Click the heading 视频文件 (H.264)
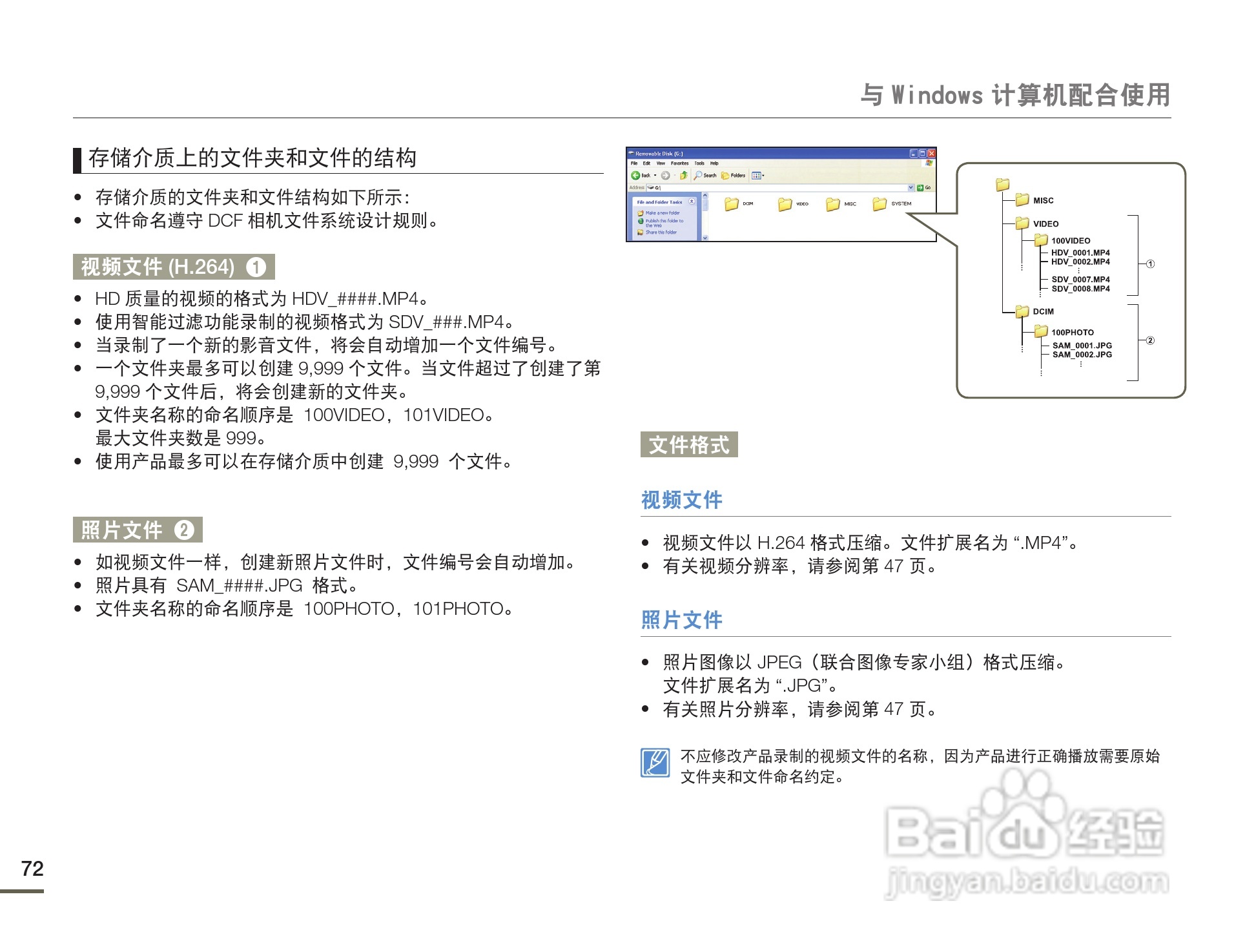Image resolution: width=1245 pixels, height=952 pixels. click(x=174, y=267)
